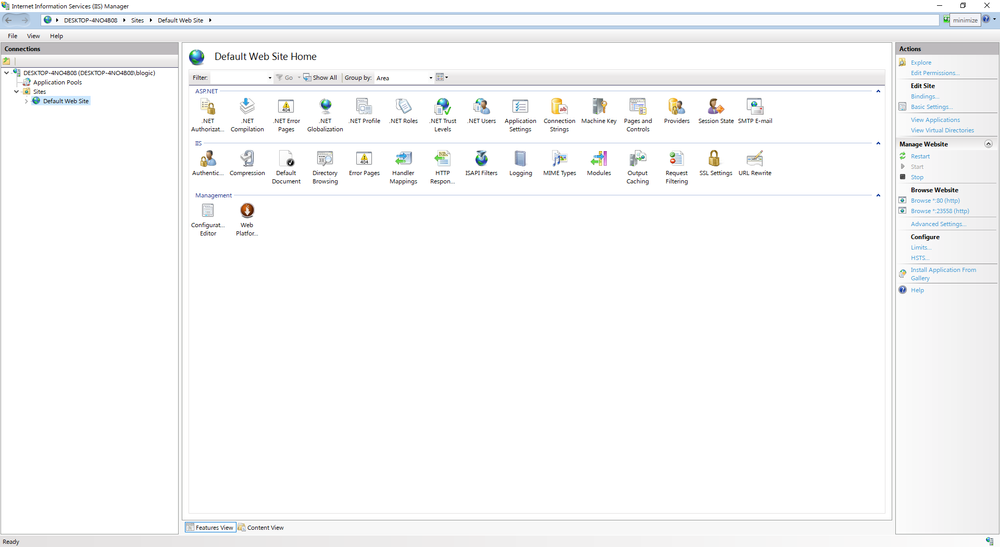Open the Help menu
This screenshot has width=1000, height=547.
pos(56,36)
